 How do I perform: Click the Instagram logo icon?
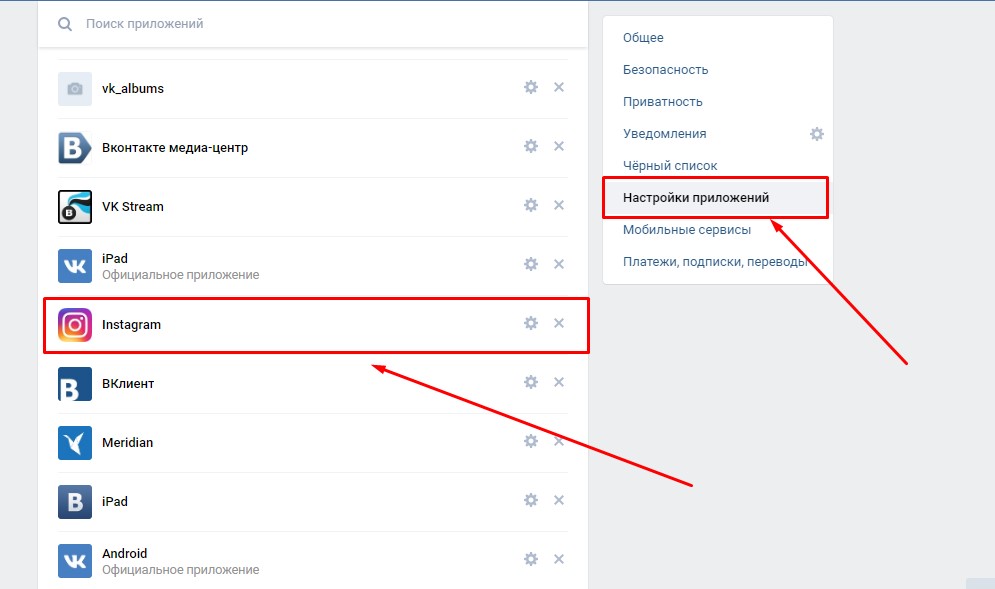point(75,325)
